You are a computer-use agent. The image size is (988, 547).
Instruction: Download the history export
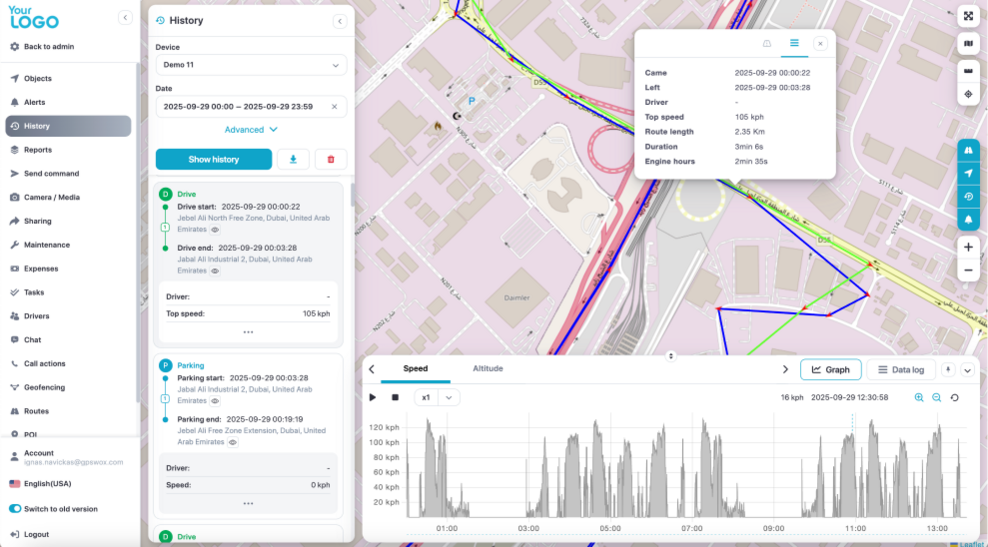(293, 159)
